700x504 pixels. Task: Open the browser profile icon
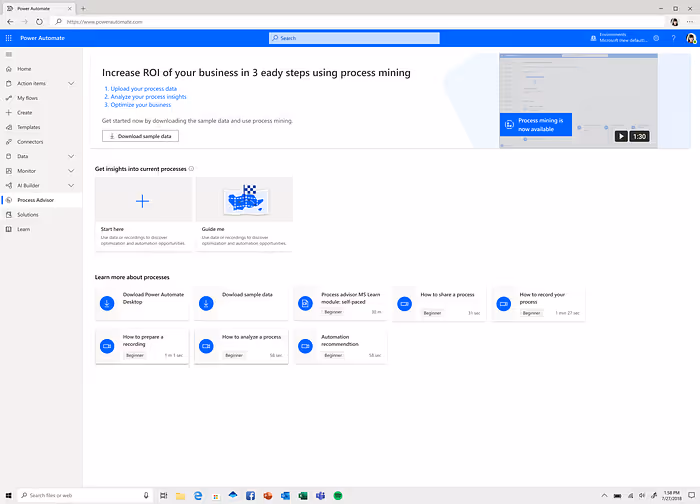coord(675,21)
